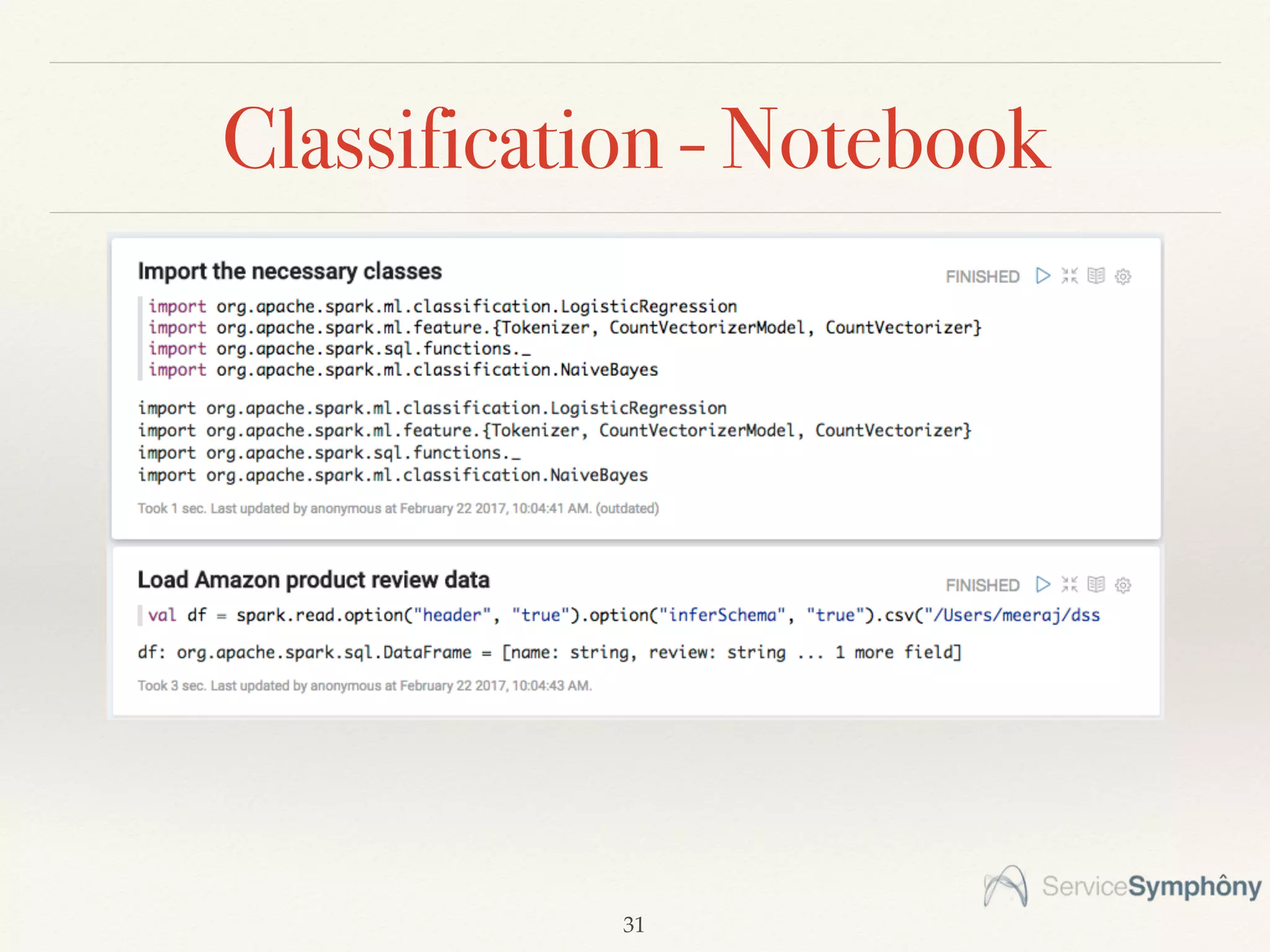Run the Import the necessary classes paragraph
Viewport: 1270px width, 952px height.
[x=1043, y=276]
